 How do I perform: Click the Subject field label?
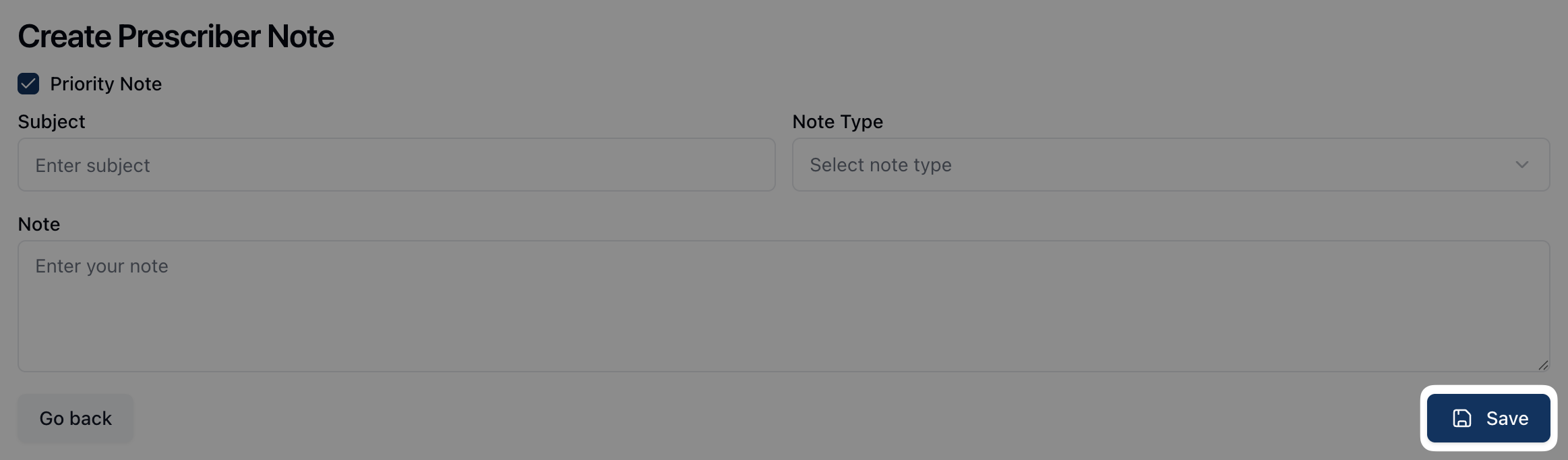click(51, 122)
